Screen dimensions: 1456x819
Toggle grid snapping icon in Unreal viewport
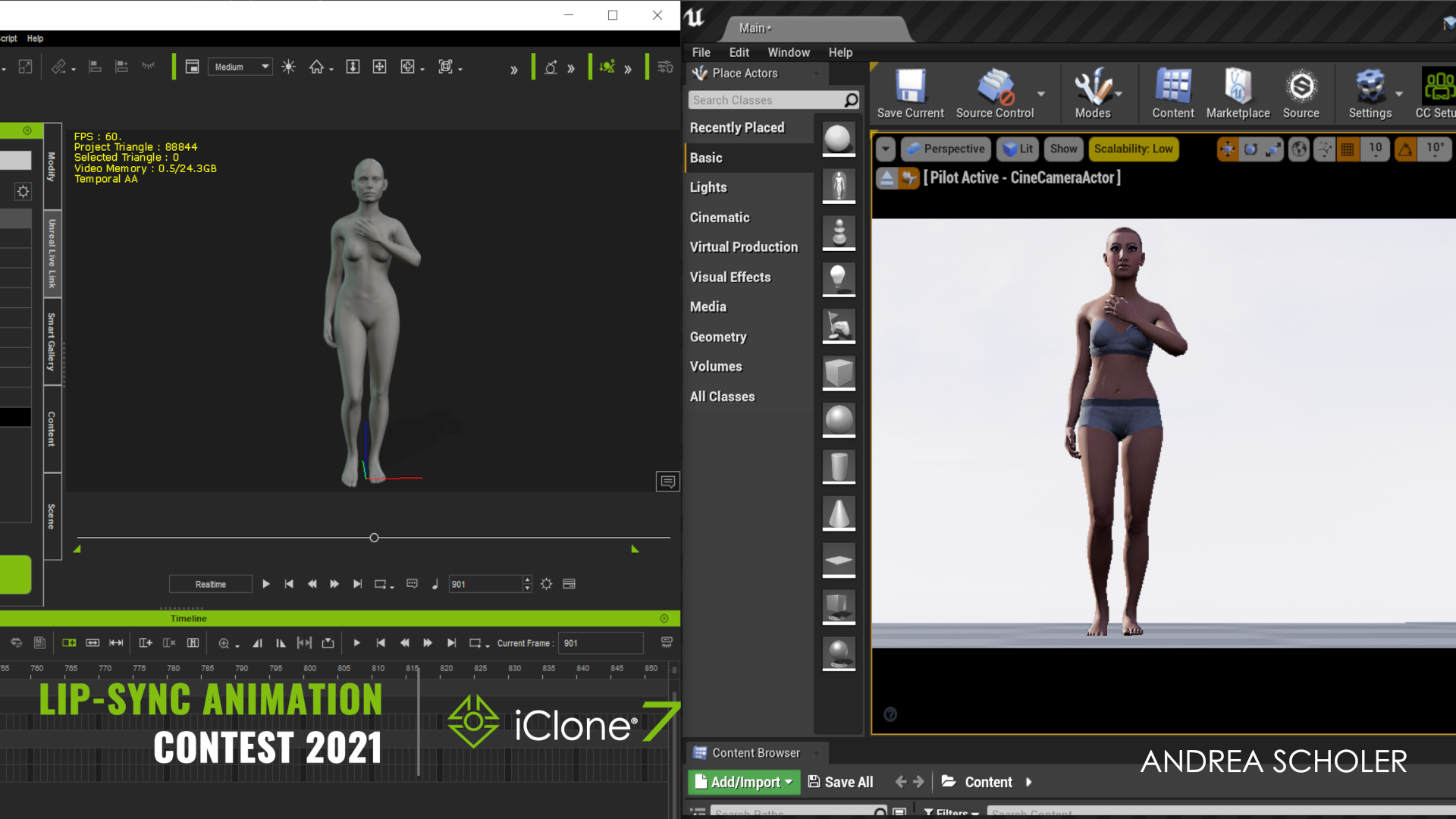coord(1348,149)
